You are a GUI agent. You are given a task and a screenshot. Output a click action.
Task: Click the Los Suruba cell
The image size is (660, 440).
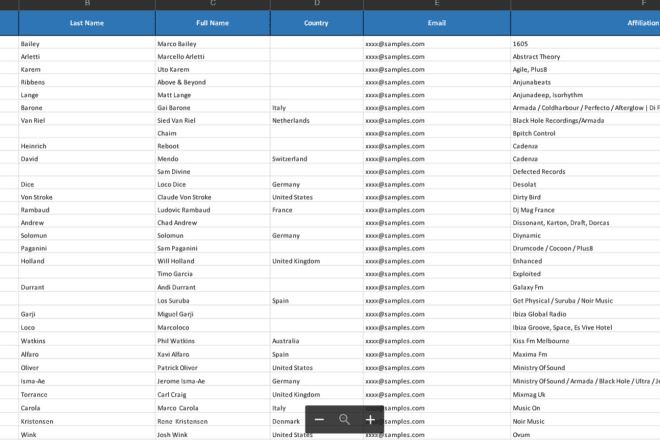coord(213,301)
